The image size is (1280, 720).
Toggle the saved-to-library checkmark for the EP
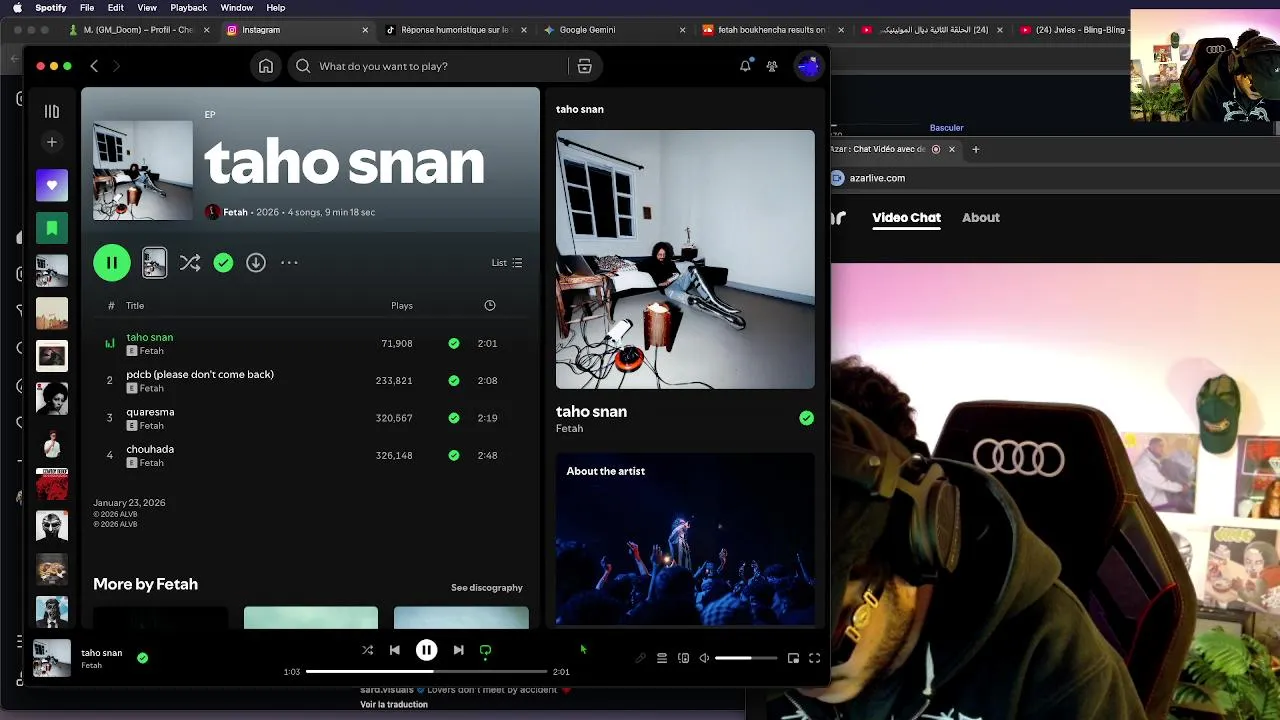pyautogui.click(x=223, y=263)
